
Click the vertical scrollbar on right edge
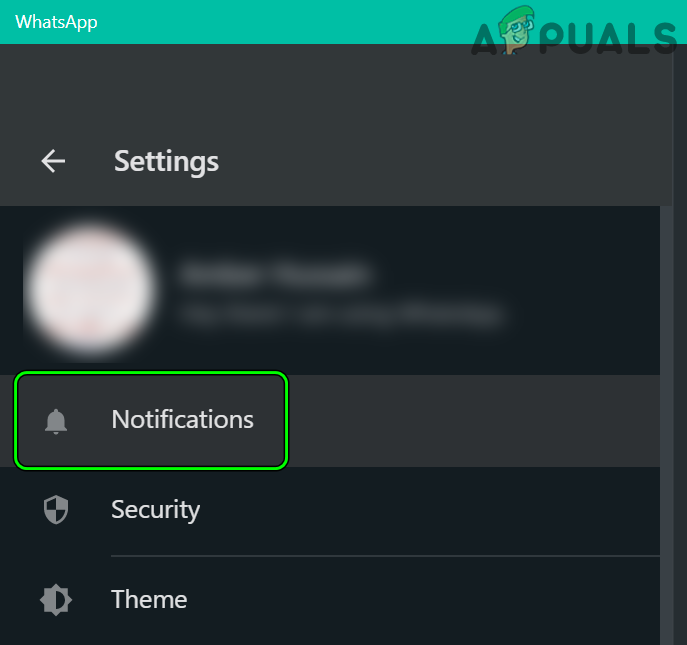(666, 420)
